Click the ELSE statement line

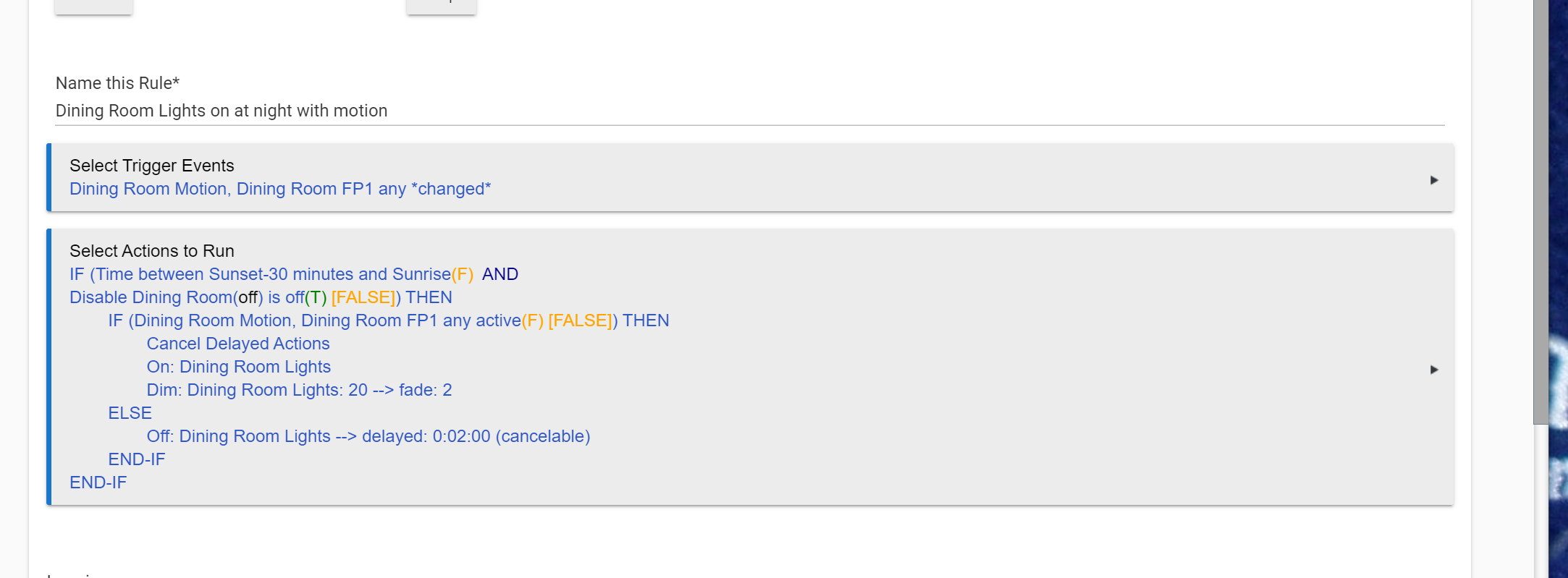pyautogui.click(x=130, y=413)
